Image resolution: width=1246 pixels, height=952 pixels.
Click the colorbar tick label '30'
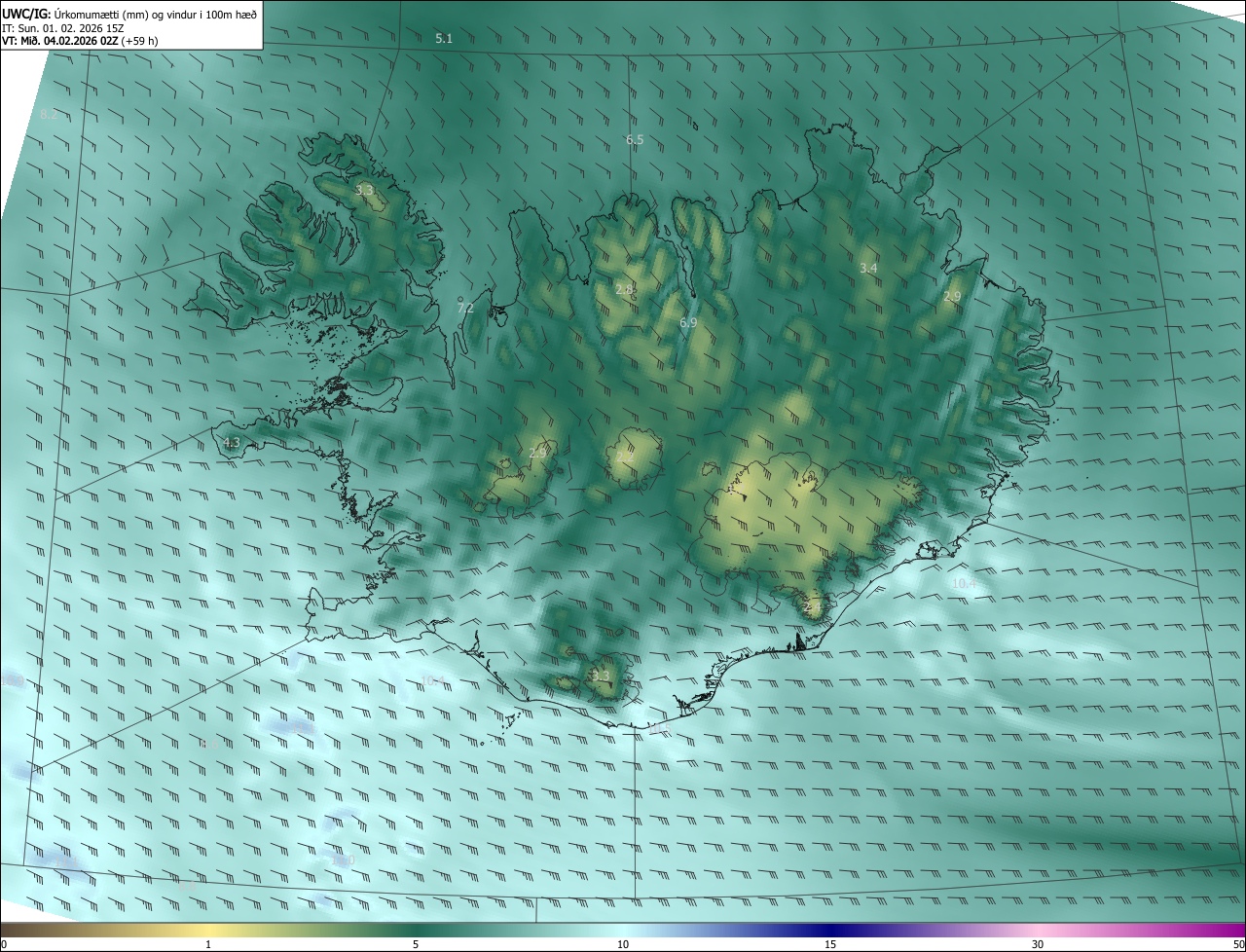click(x=1038, y=944)
